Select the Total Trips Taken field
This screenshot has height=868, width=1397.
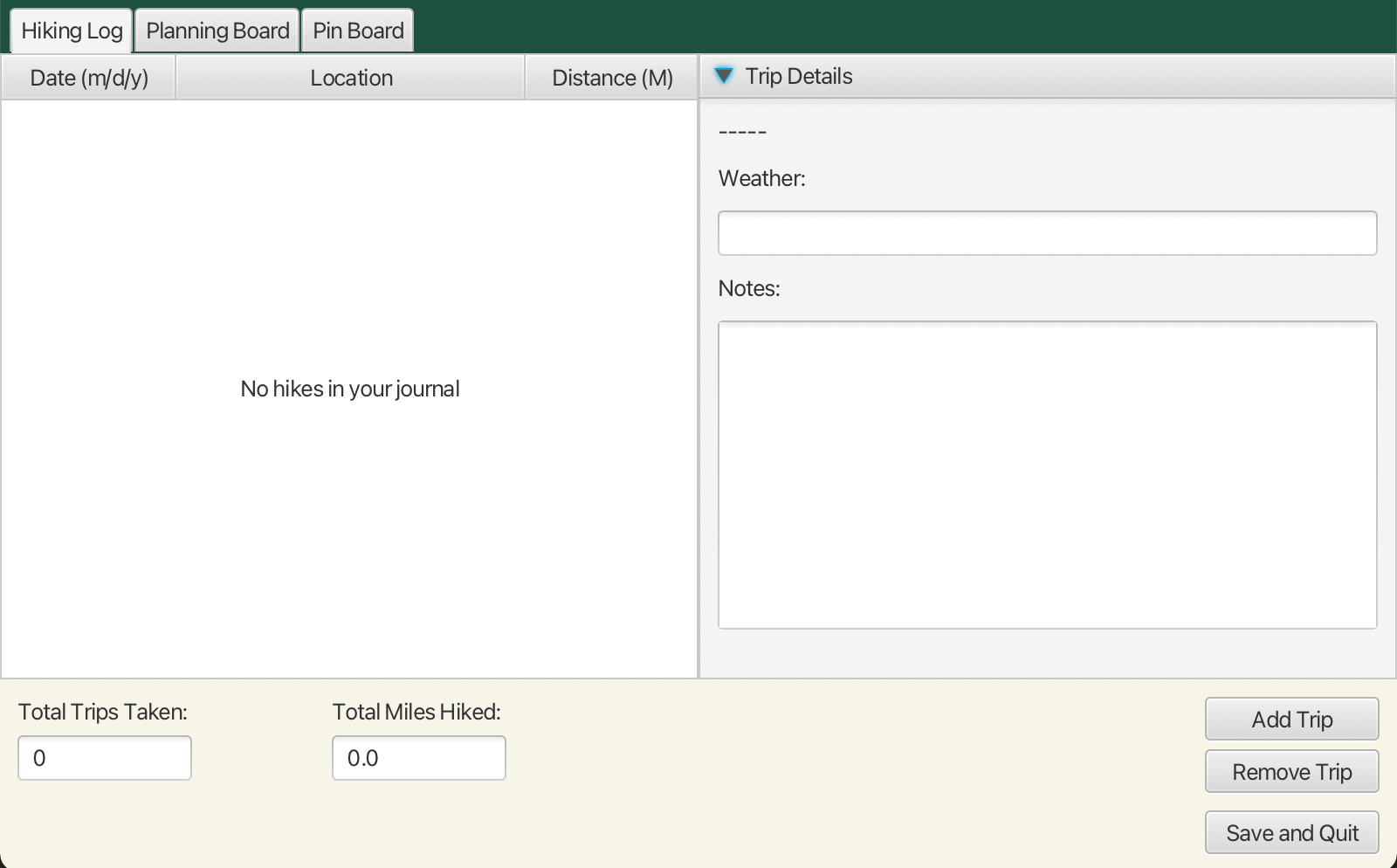[x=104, y=758]
